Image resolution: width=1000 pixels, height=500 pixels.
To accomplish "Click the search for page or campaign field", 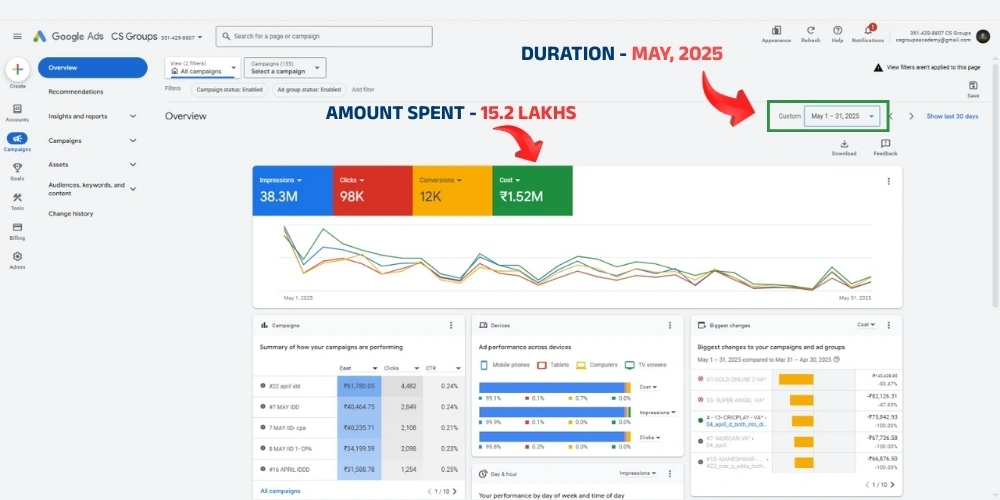I will pyautogui.click(x=324, y=36).
